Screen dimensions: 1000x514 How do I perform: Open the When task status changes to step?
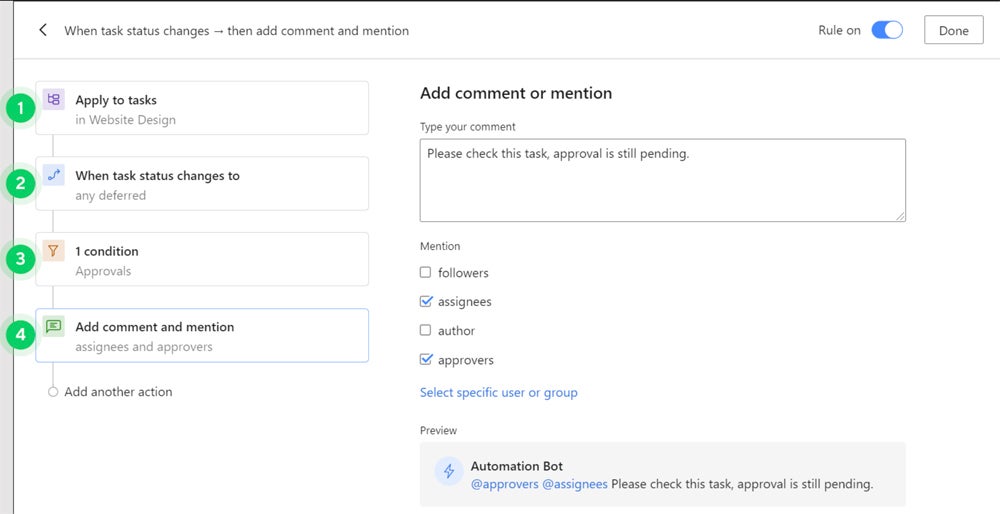point(202,184)
